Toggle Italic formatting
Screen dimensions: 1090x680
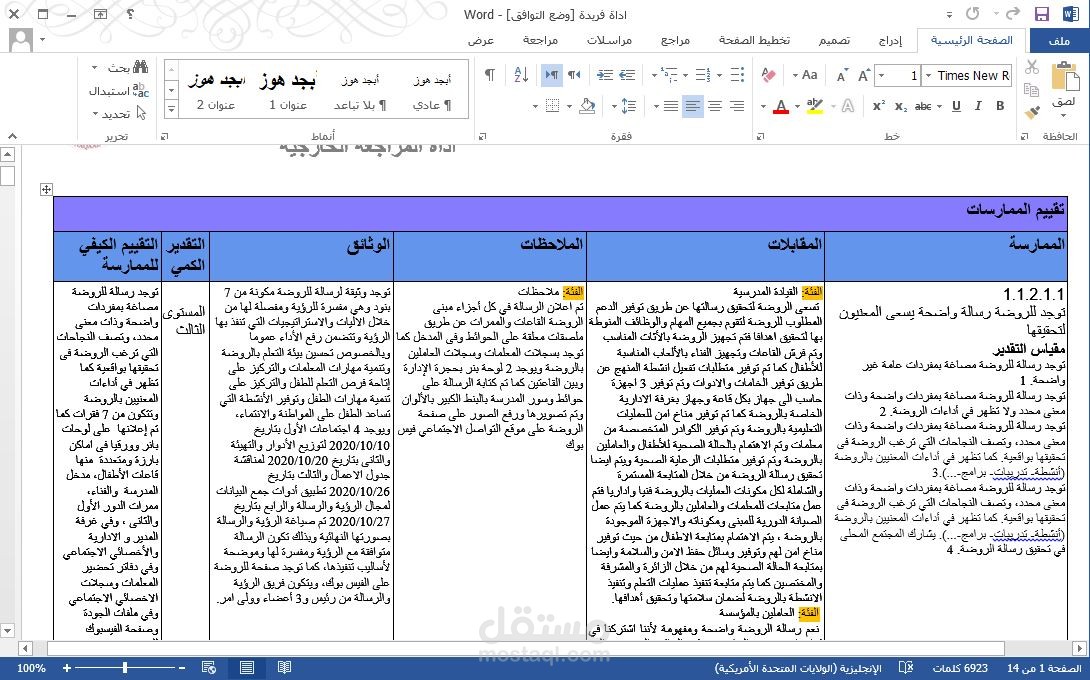(x=978, y=106)
